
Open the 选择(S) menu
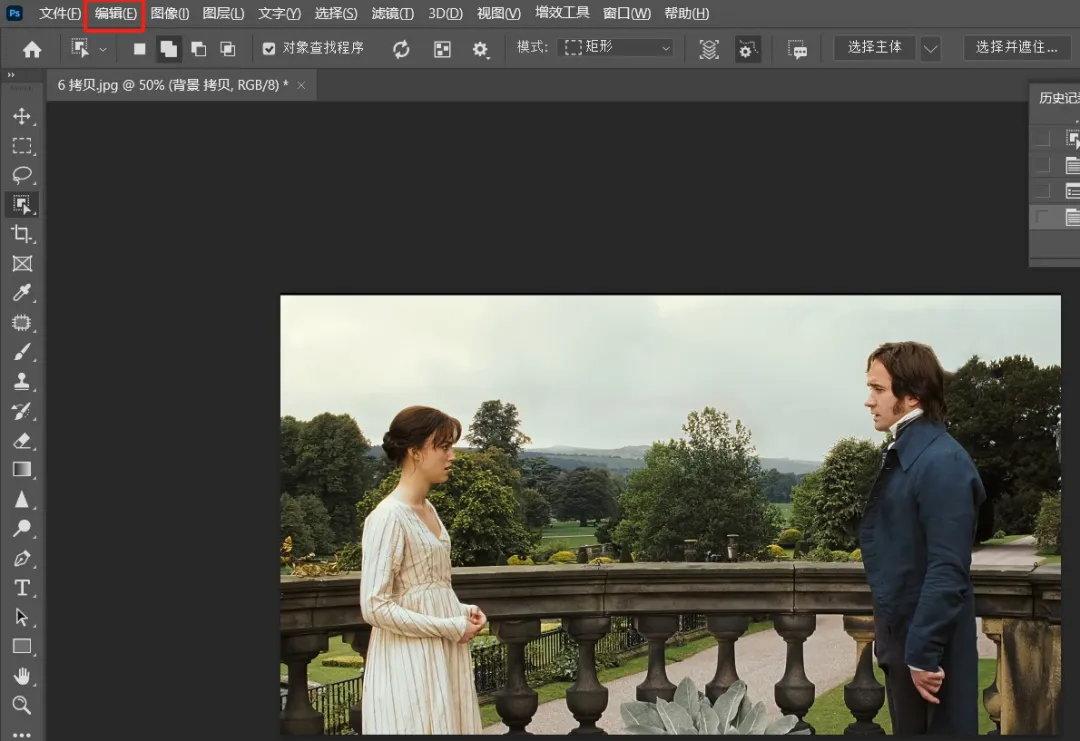[x=335, y=13]
